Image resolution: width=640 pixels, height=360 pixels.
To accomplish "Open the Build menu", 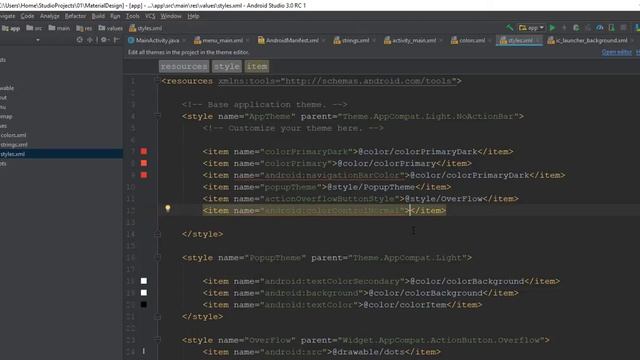I will click(x=98, y=16).
